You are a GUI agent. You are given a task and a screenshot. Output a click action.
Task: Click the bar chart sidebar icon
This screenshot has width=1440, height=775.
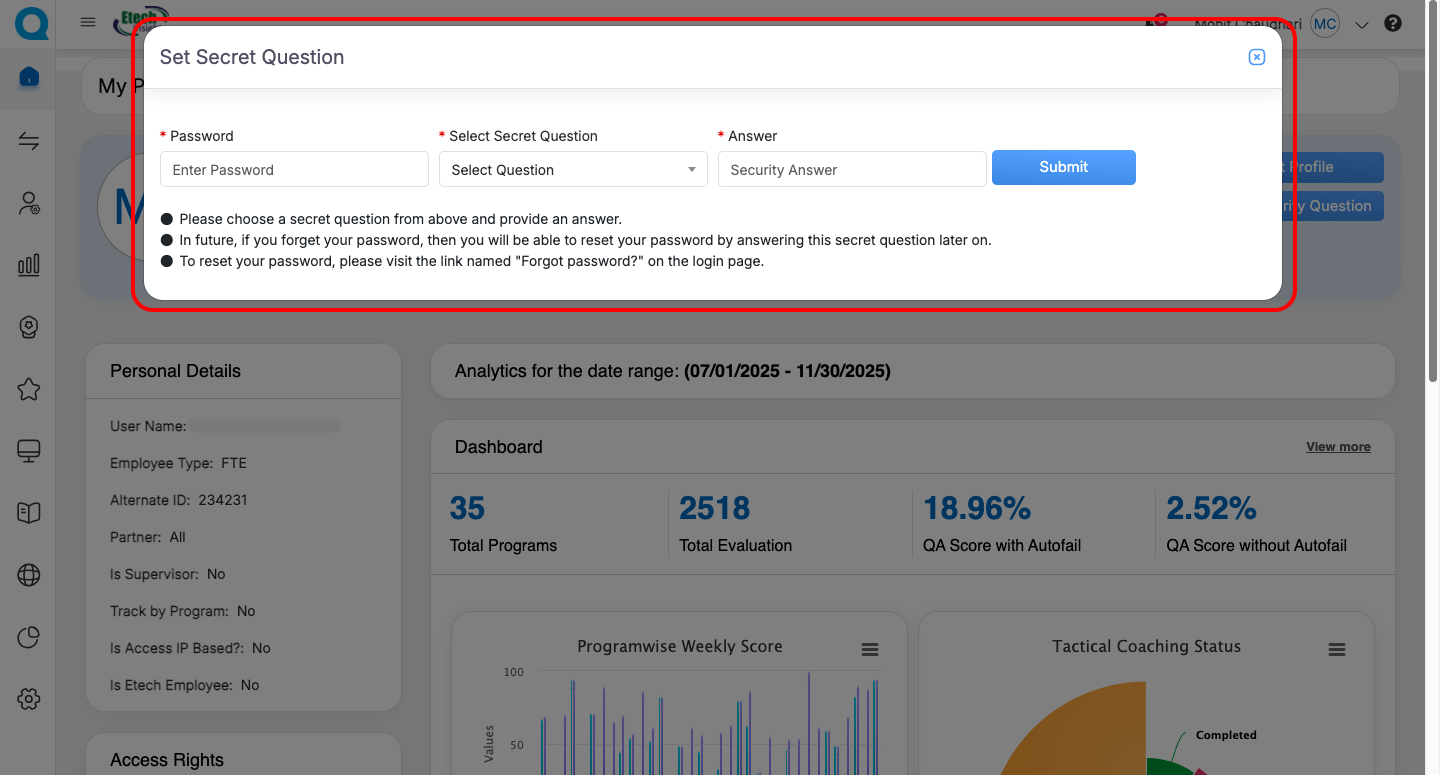[x=29, y=265]
